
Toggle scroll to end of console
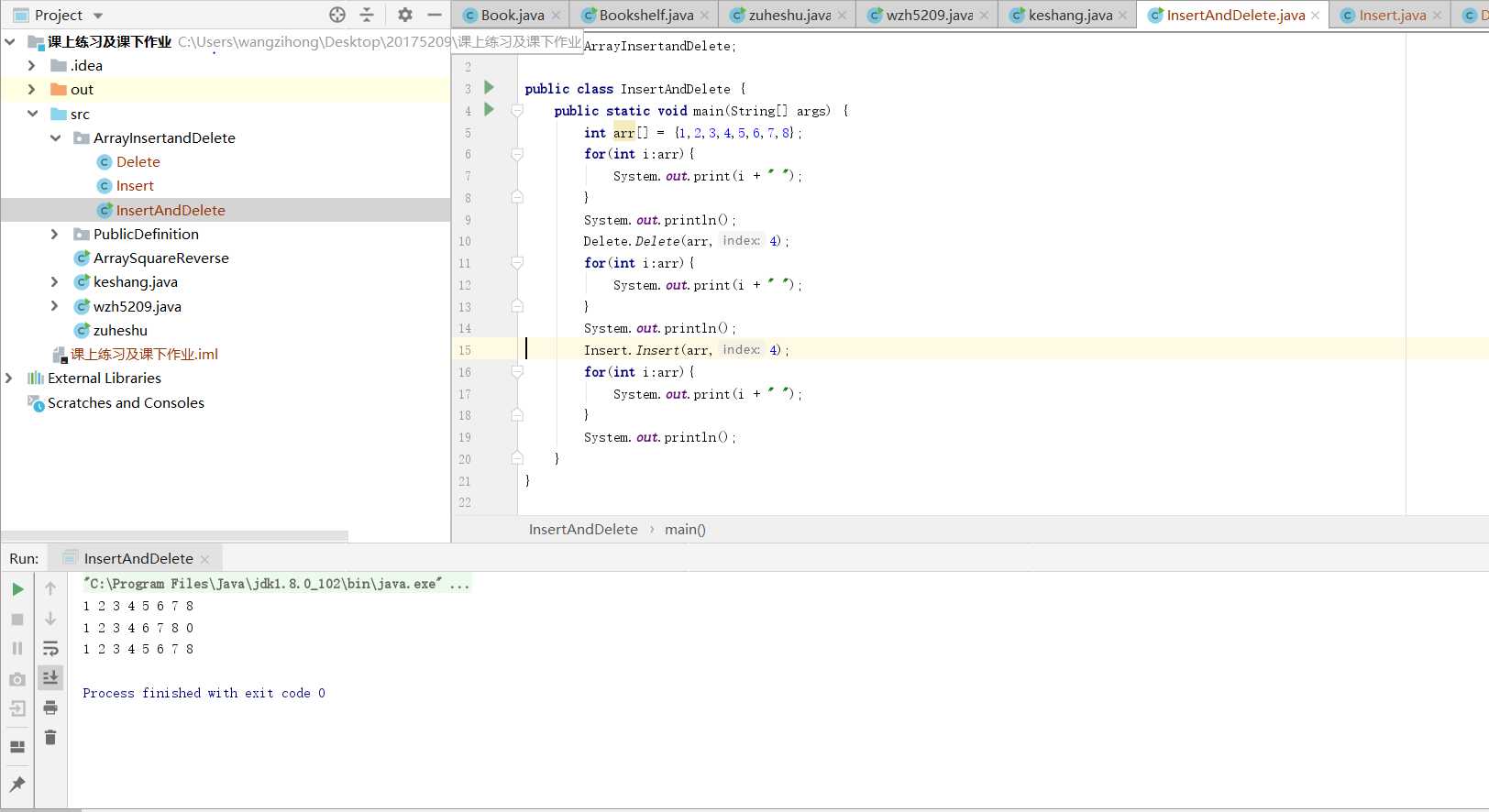[x=50, y=678]
